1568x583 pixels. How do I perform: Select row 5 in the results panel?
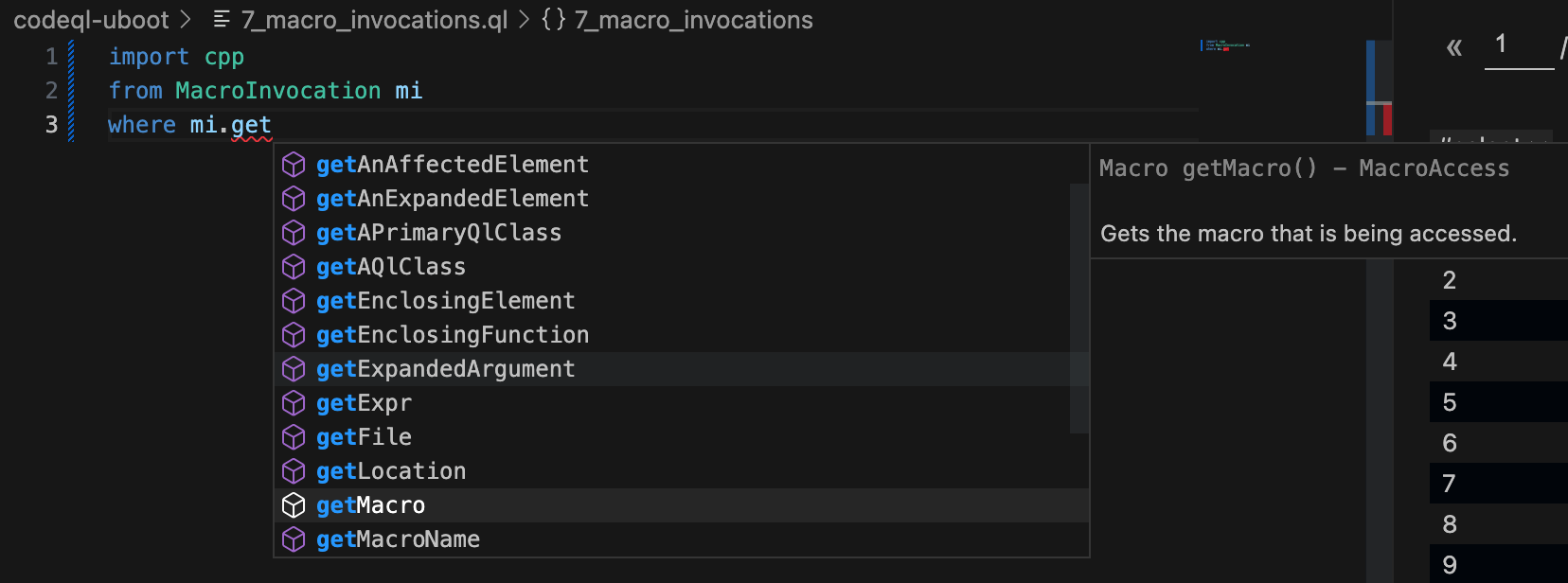click(x=1499, y=402)
